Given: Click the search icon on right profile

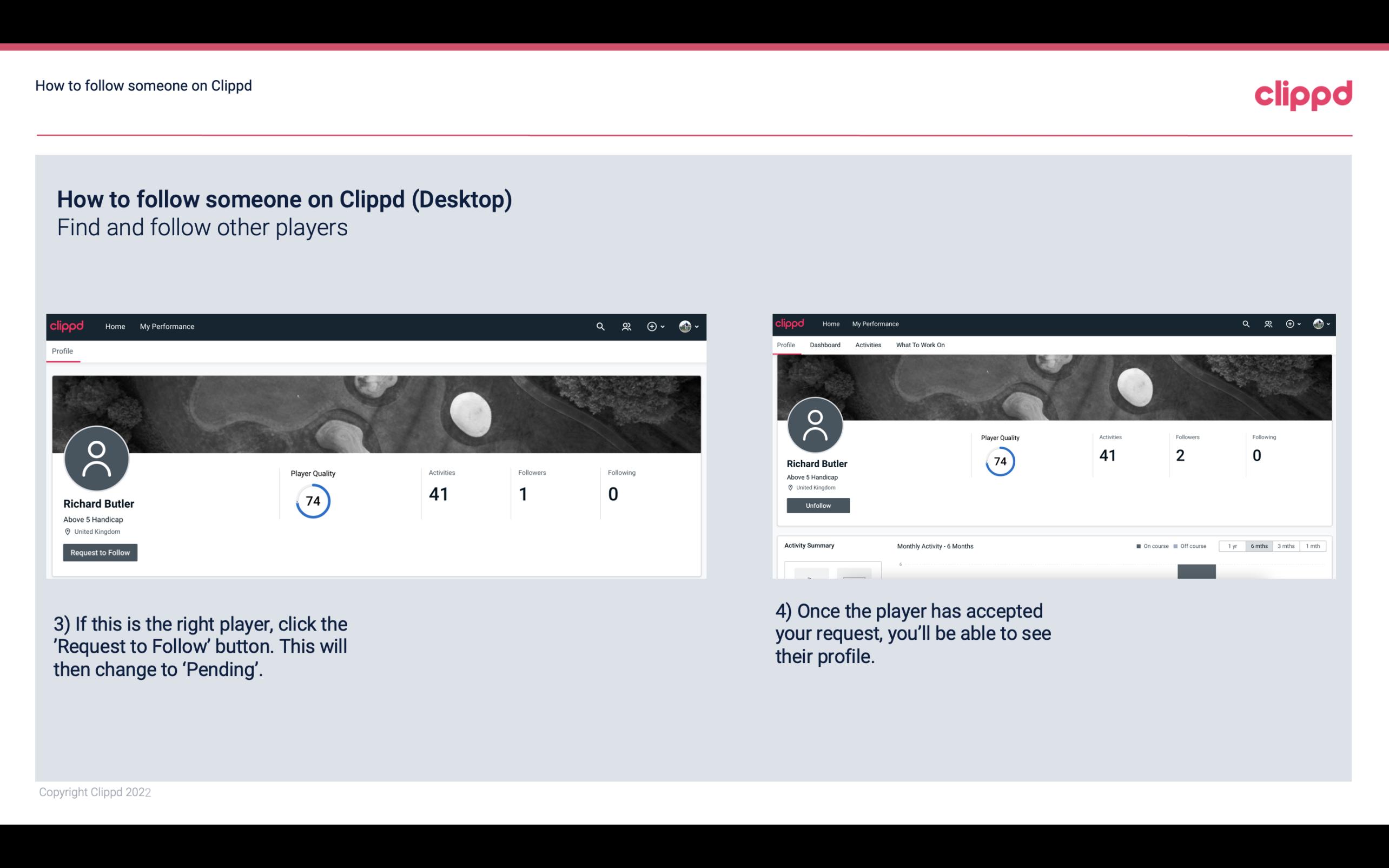Looking at the screenshot, I should click(x=1246, y=323).
